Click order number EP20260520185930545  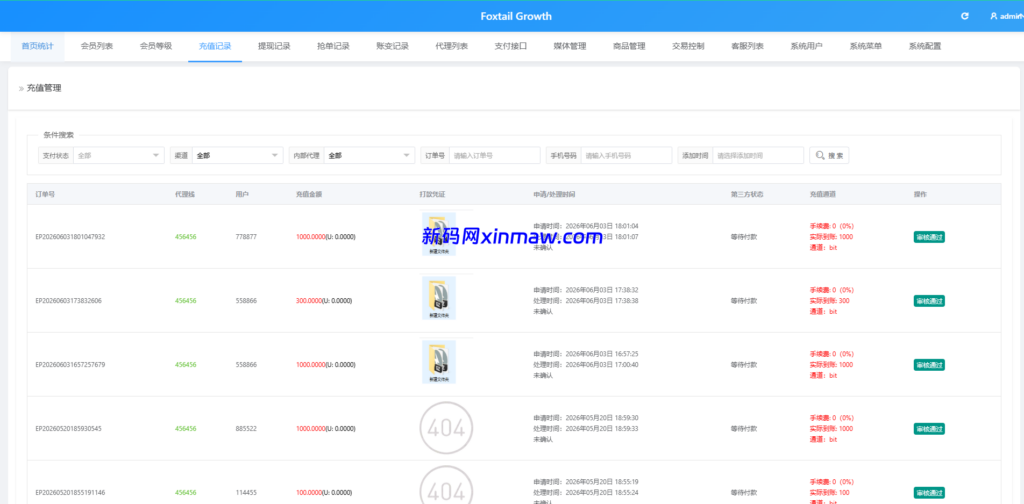[x=69, y=429]
